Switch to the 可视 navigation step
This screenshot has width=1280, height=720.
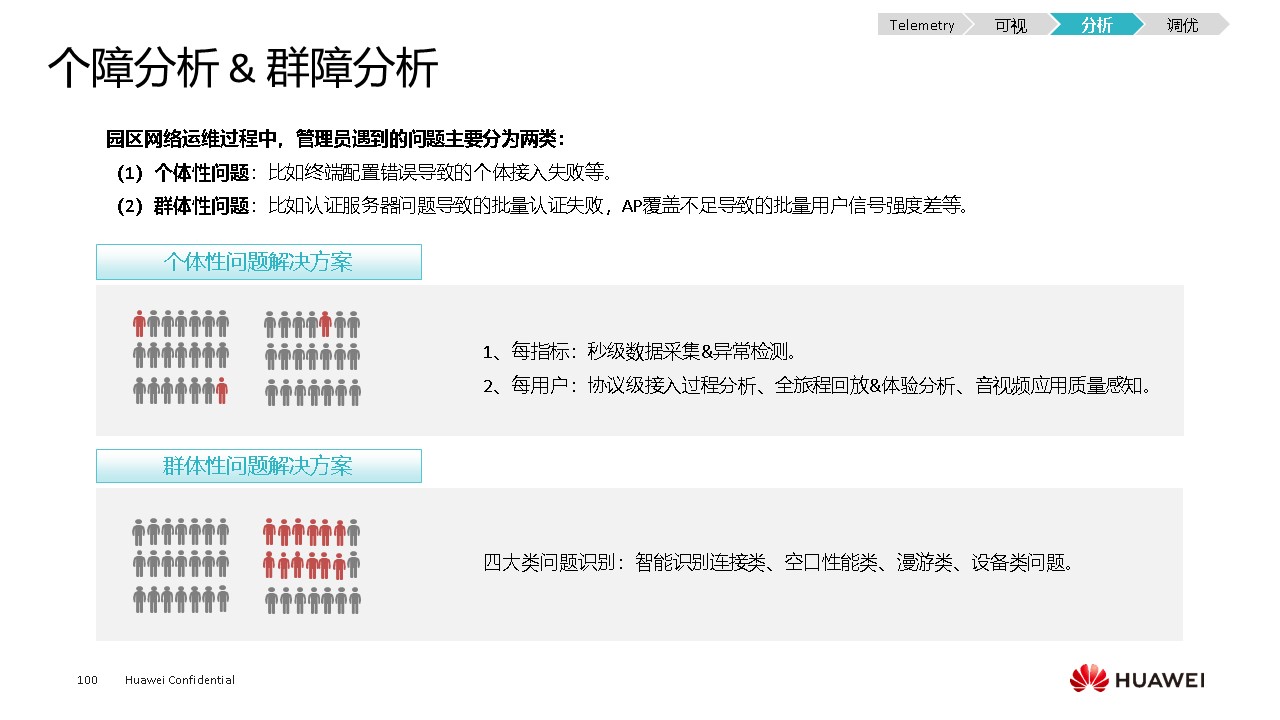coord(1010,25)
